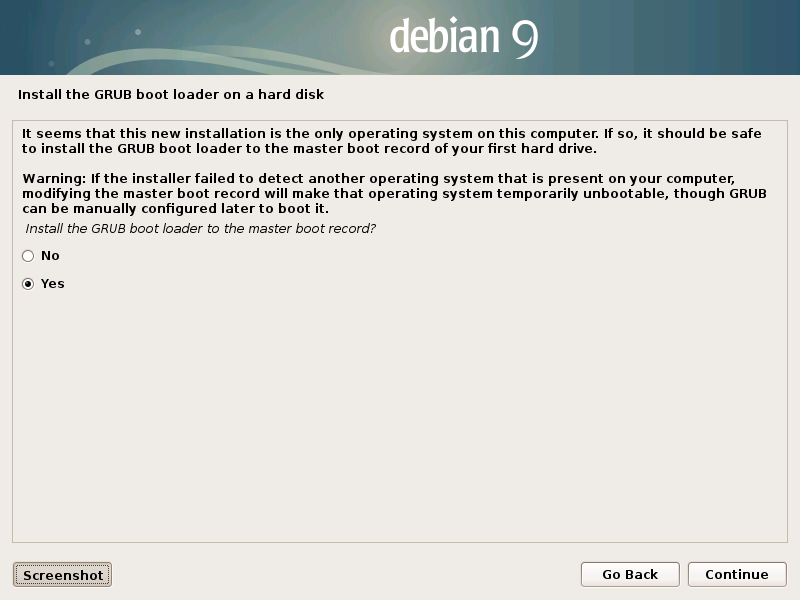800x600 pixels.
Task: Click the Screenshot button
Action: click(x=62, y=575)
